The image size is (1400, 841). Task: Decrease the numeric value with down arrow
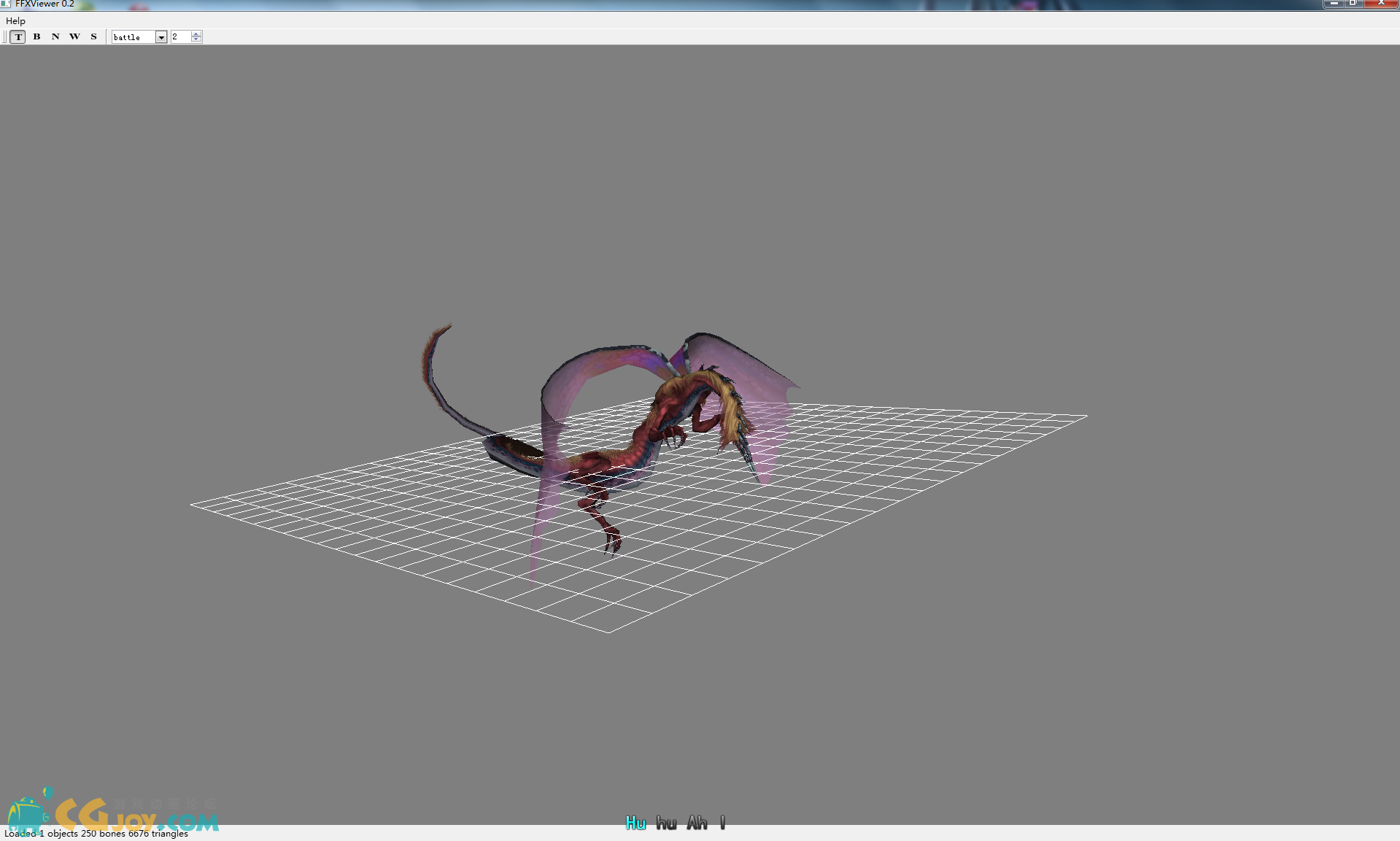click(x=196, y=39)
